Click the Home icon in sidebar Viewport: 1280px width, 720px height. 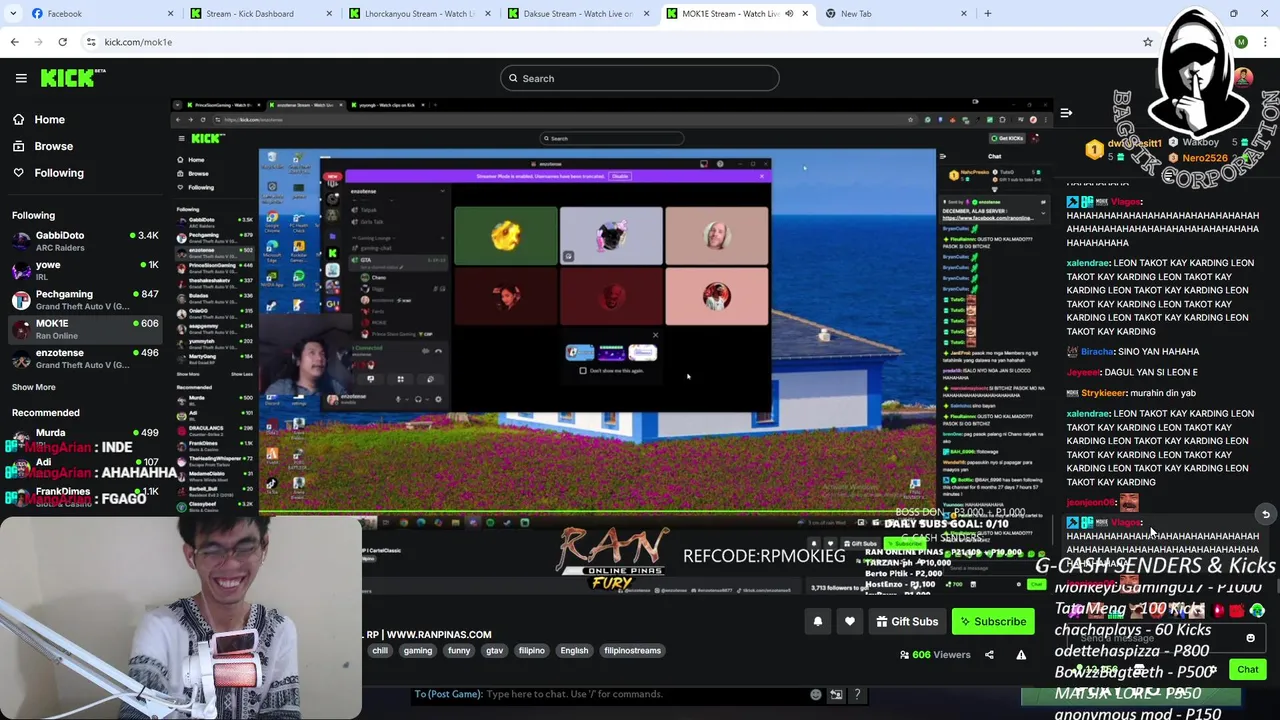tap(19, 119)
